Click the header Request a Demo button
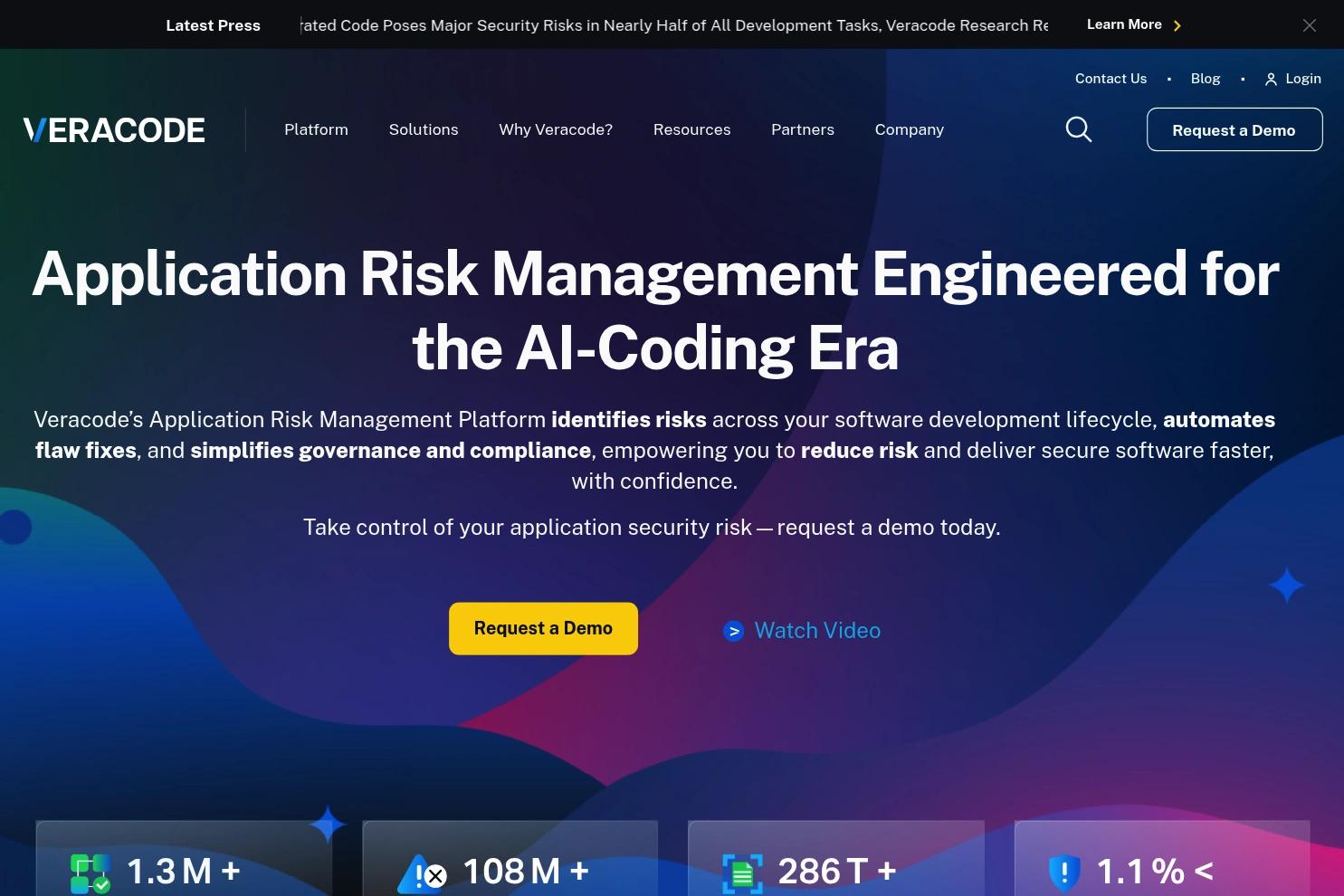Screen dimensions: 1344x896 (x=1234, y=129)
